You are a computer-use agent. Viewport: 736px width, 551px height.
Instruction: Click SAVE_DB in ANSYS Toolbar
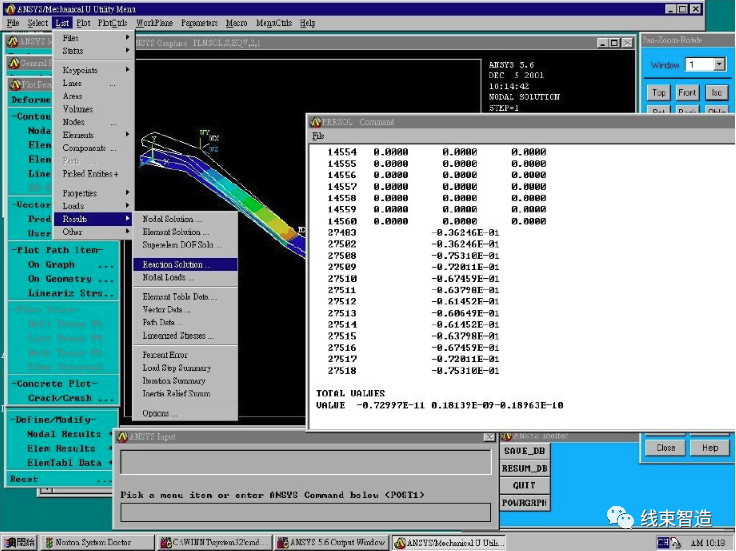tap(524, 451)
